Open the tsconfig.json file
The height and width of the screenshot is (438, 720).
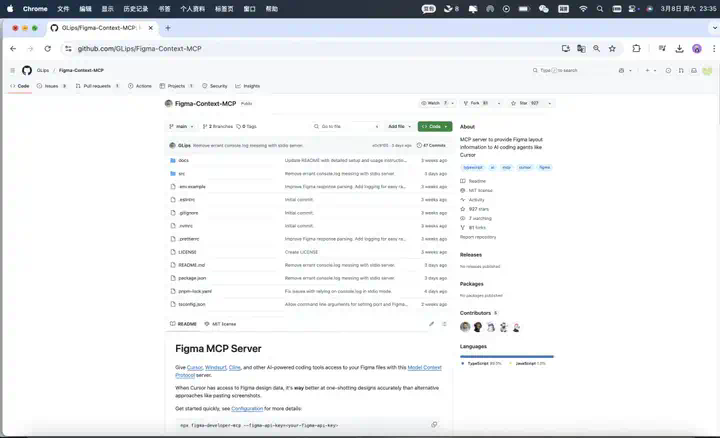coord(192,304)
